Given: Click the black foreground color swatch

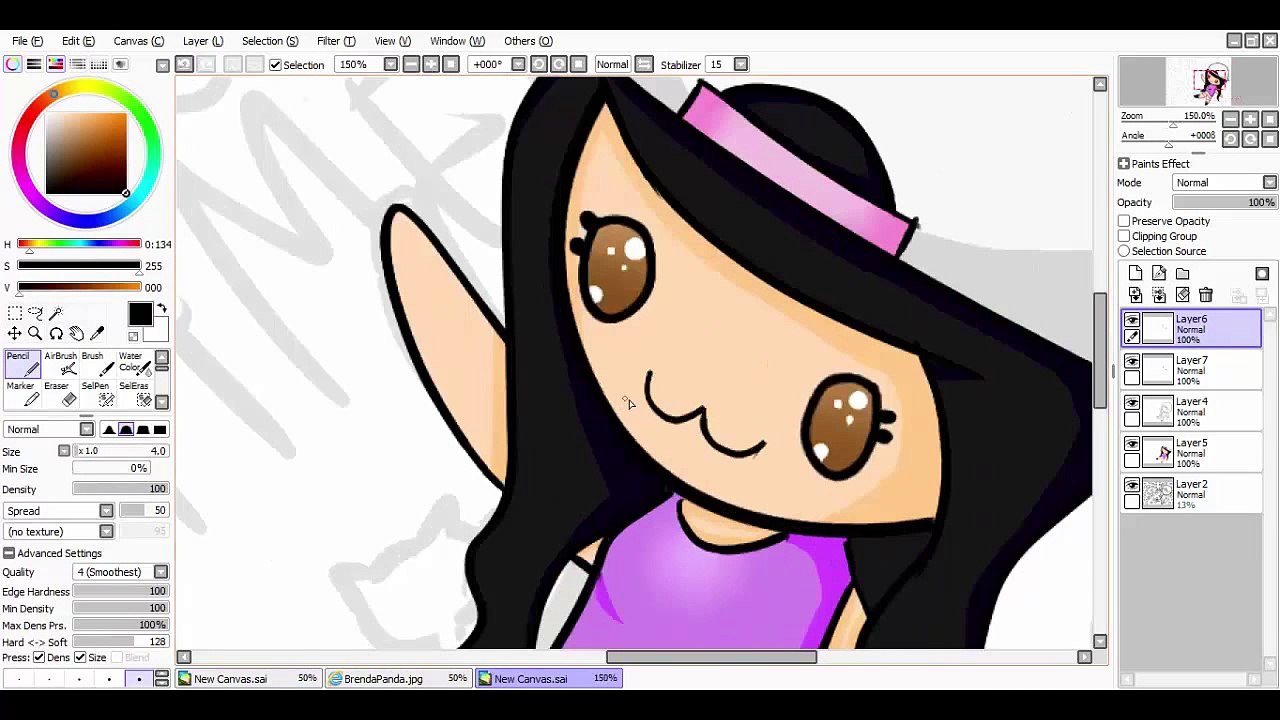Looking at the screenshot, I should pos(140,314).
